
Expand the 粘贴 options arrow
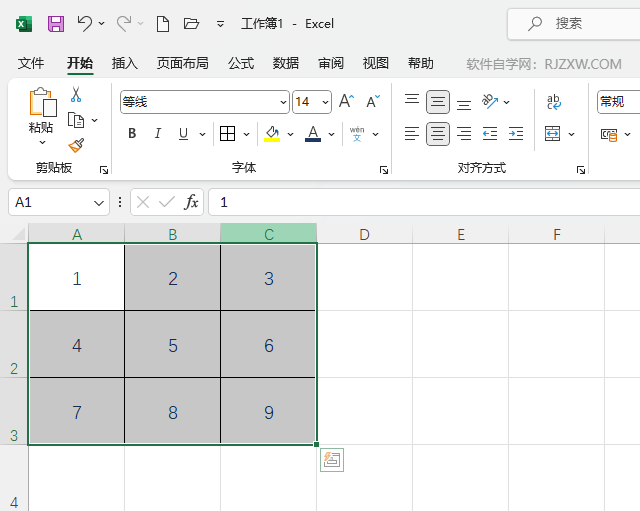(42, 142)
